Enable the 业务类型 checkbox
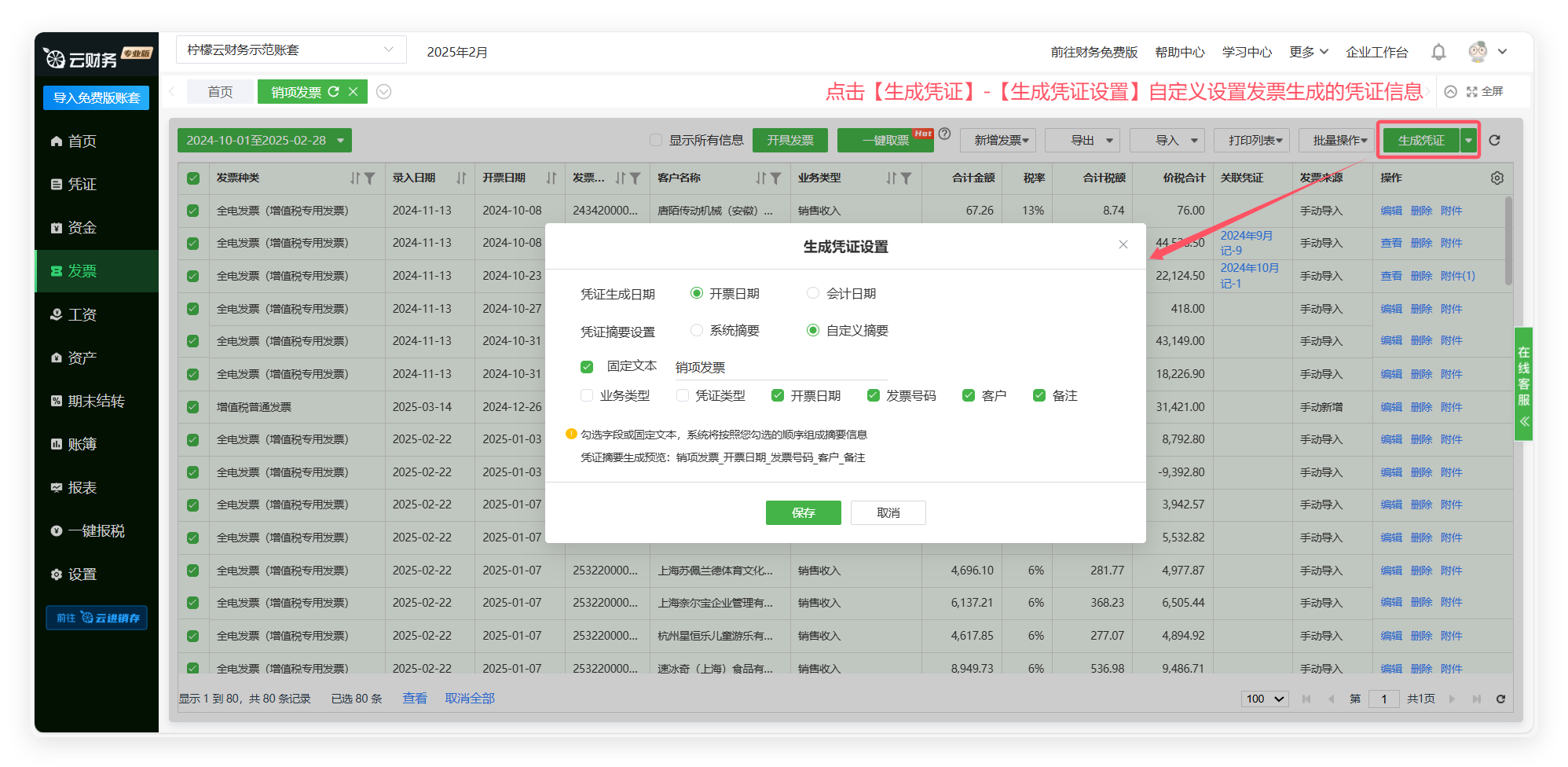This screenshot has height=767, width=1568. [x=587, y=395]
